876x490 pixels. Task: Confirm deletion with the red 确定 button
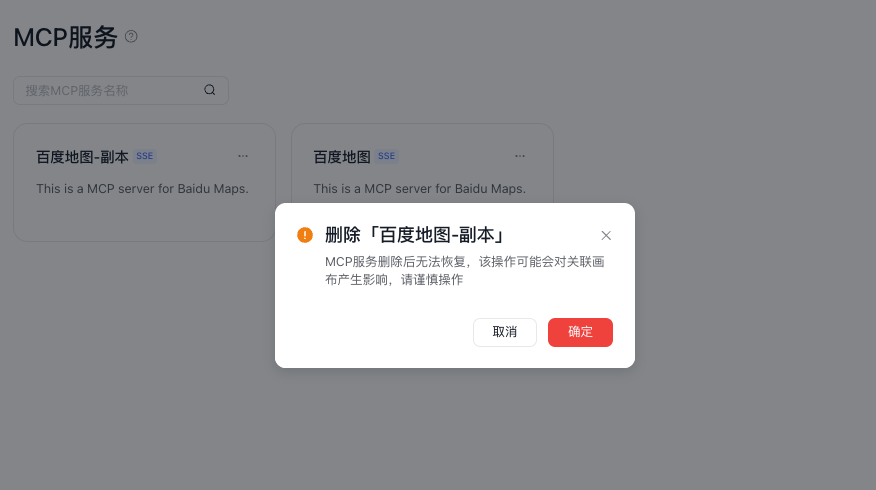click(x=580, y=332)
